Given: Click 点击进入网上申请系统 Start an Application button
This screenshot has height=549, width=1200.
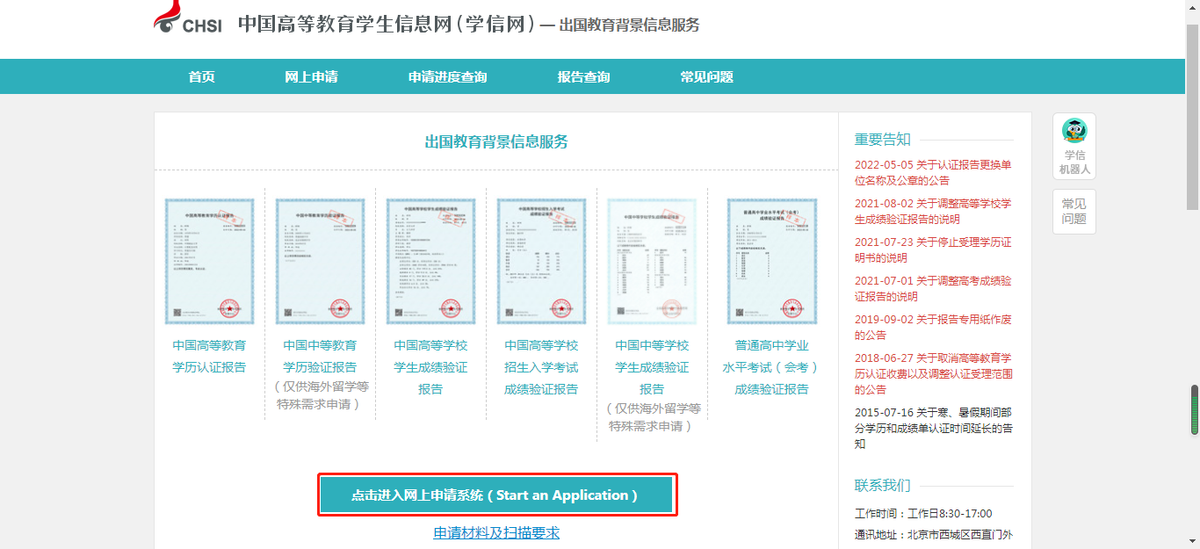Looking at the screenshot, I should tap(497, 495).
